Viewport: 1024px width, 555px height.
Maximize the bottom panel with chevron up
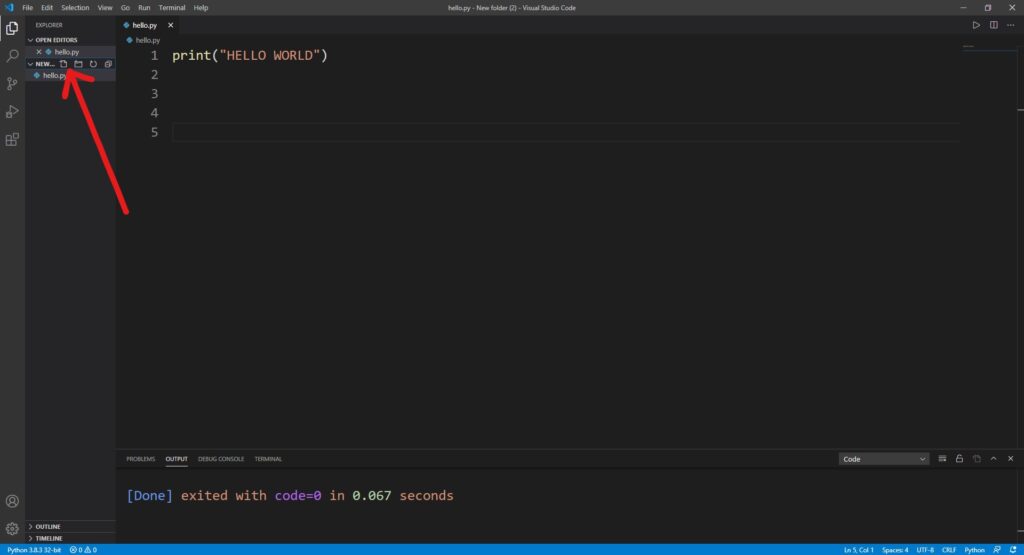993,458
